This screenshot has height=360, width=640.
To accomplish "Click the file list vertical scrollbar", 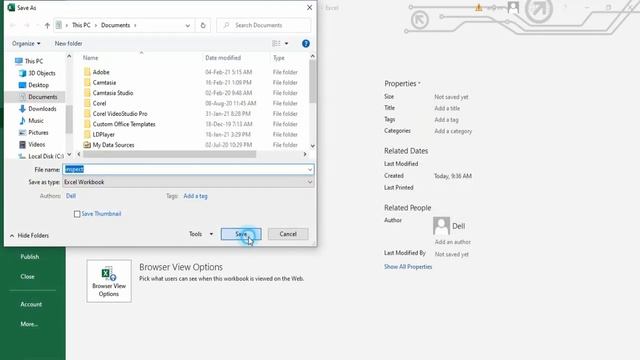I will pos(313,82).
